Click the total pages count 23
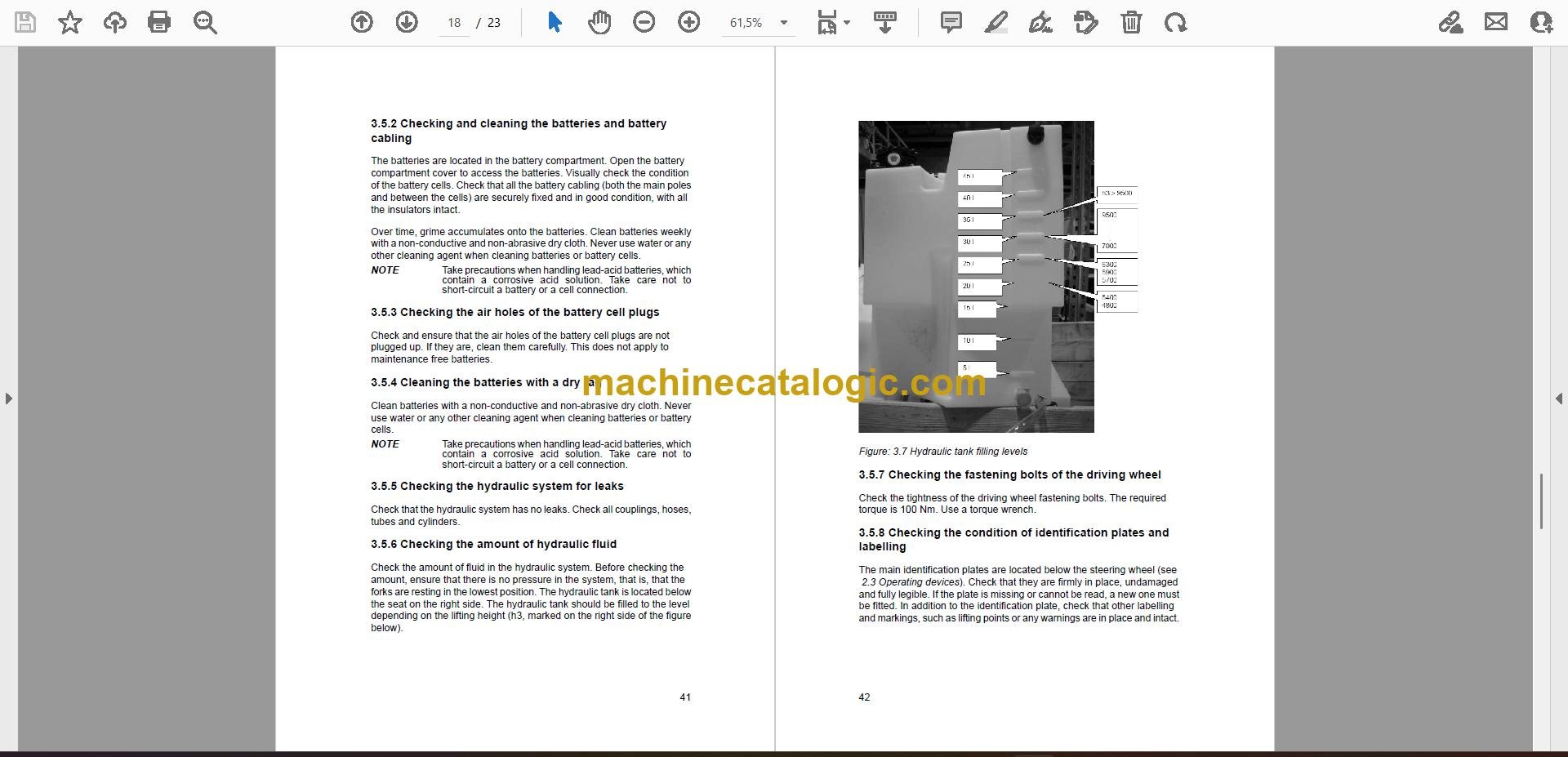The width and height of the screenshot is (1568, 757). click(x=493, y=23)
